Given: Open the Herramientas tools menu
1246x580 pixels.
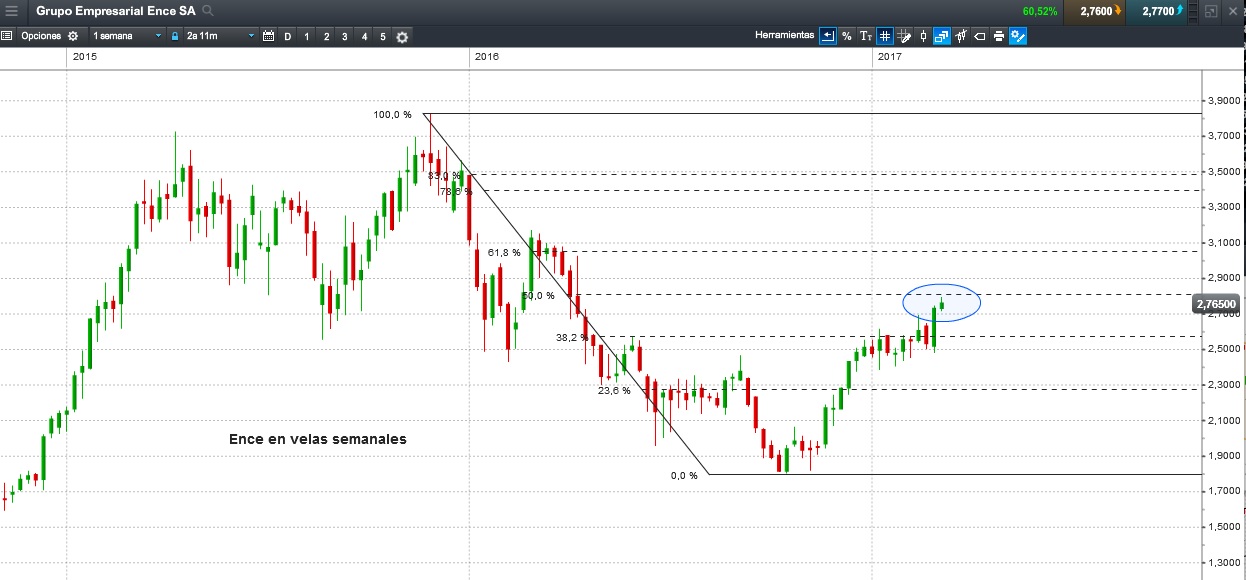Looking at the screenshot, I should tap(784, 35).
